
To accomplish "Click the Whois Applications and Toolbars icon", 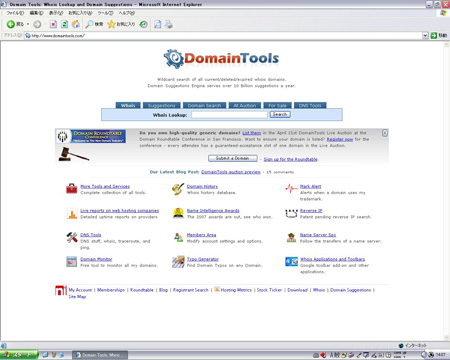I will 291,262.
